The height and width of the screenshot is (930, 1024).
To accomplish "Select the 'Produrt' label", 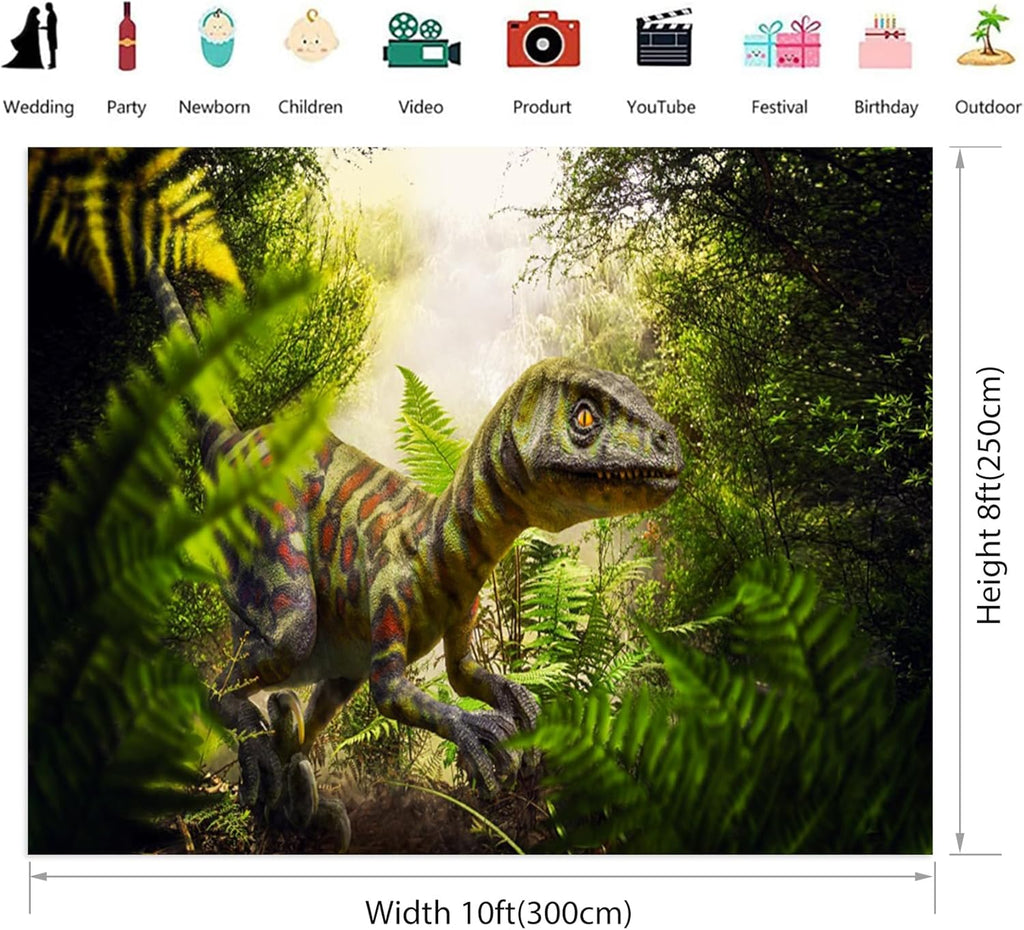I will [542, 107].
